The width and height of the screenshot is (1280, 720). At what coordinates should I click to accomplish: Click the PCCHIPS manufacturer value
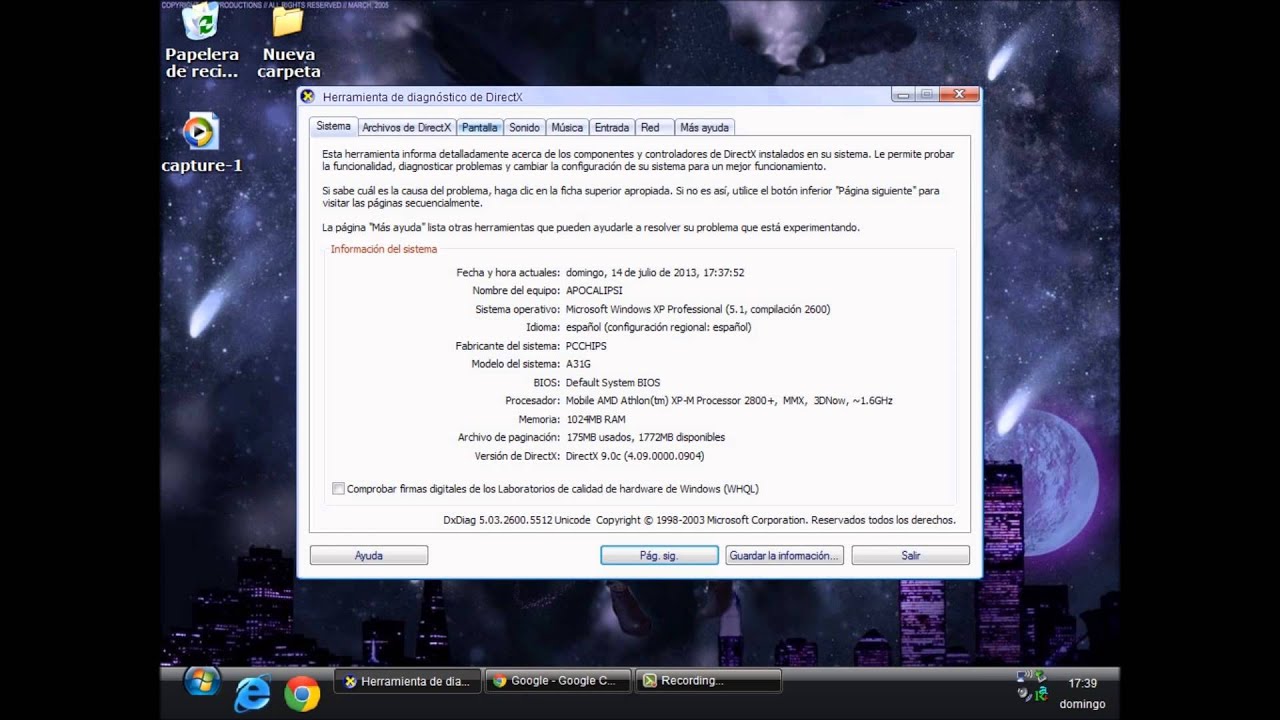(x=586, y=346)
